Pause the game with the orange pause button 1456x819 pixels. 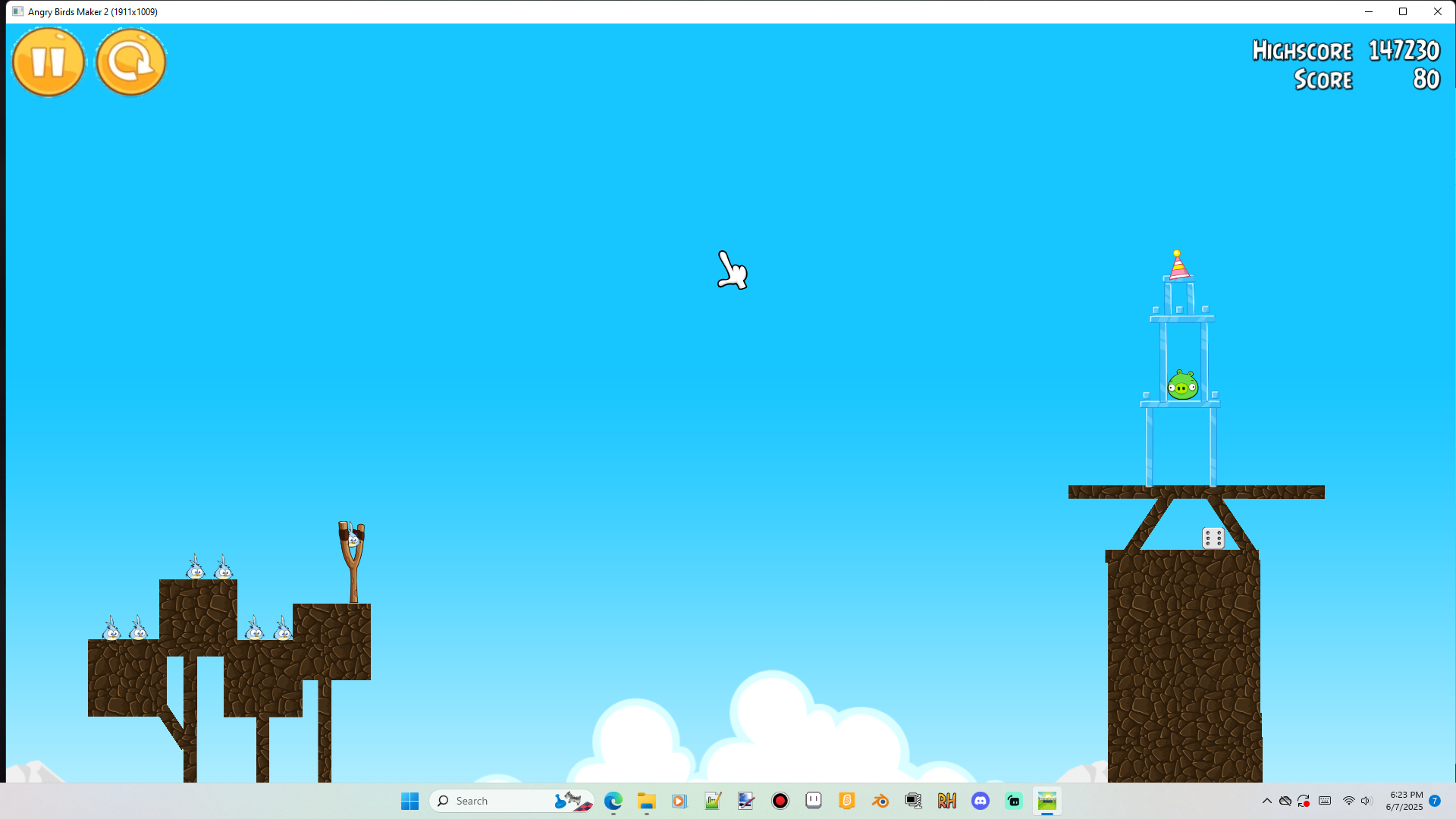pos(49,61)
